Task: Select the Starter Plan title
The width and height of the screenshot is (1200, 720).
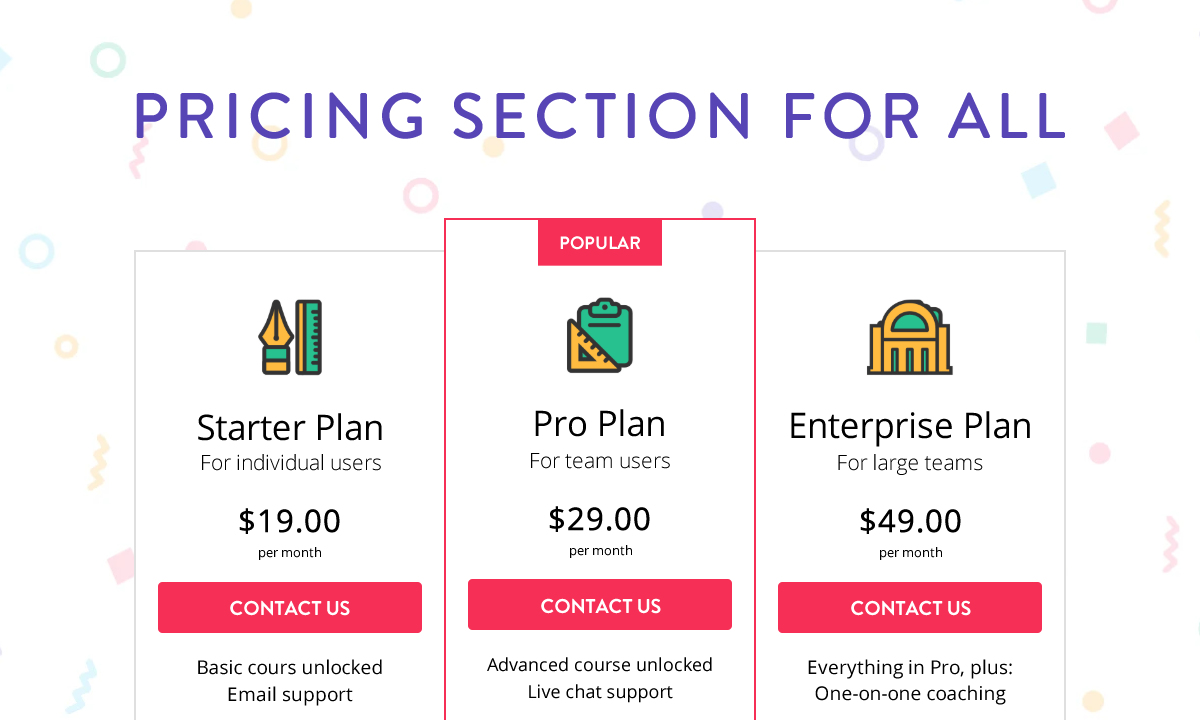Action: pos(290,427)
